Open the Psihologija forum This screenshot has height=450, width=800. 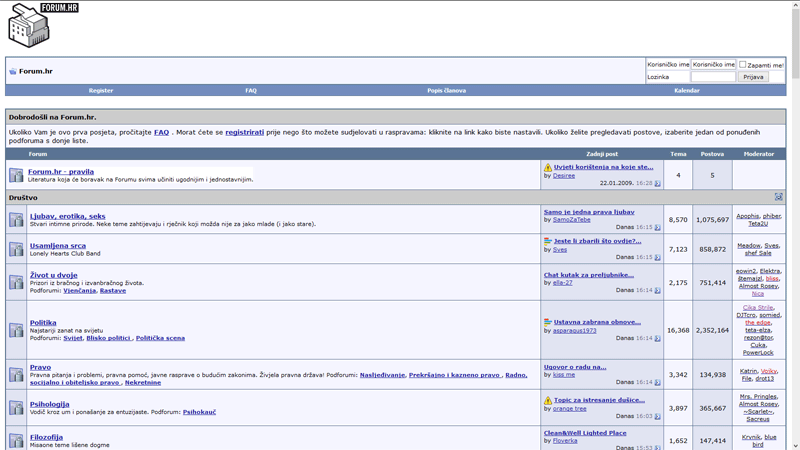point(49,404)
